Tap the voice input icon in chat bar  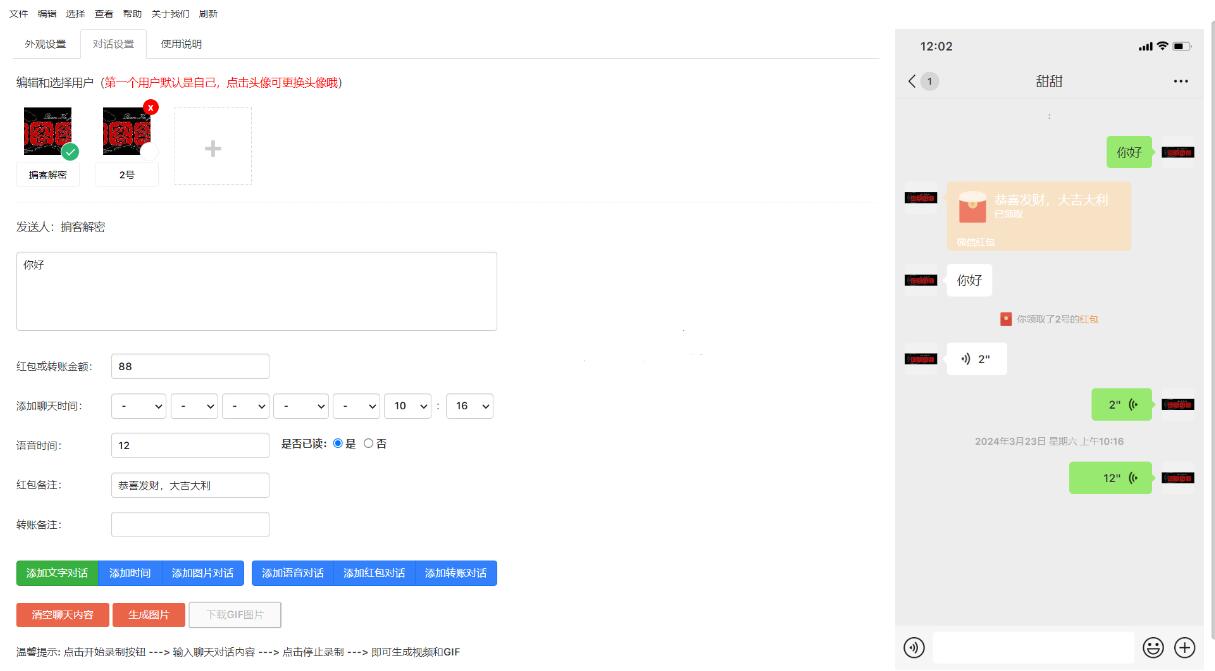pyautogui.click(x=913, y=647)
